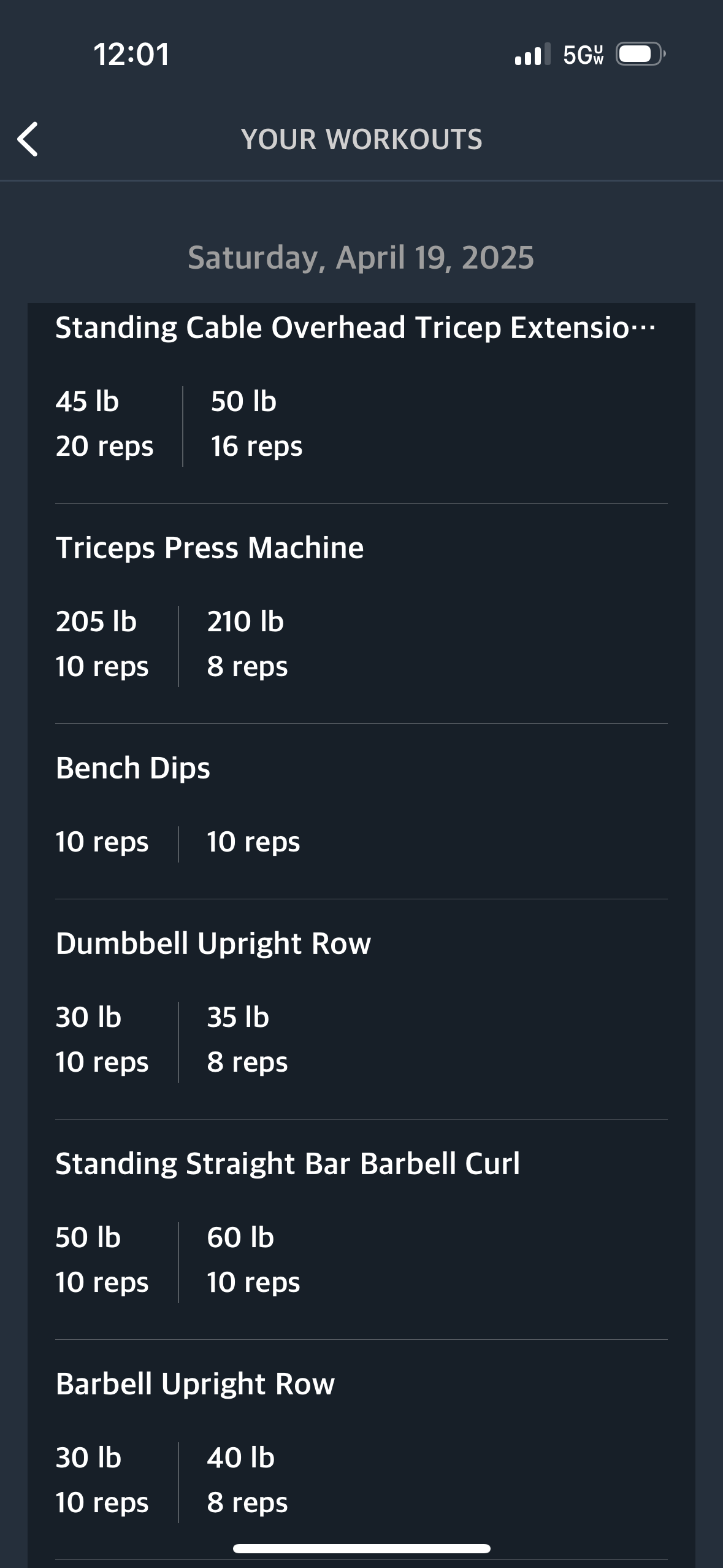Tap the 12:01 clock in status bar
The width and height of the screenshot is (723, 1568).
132,54
